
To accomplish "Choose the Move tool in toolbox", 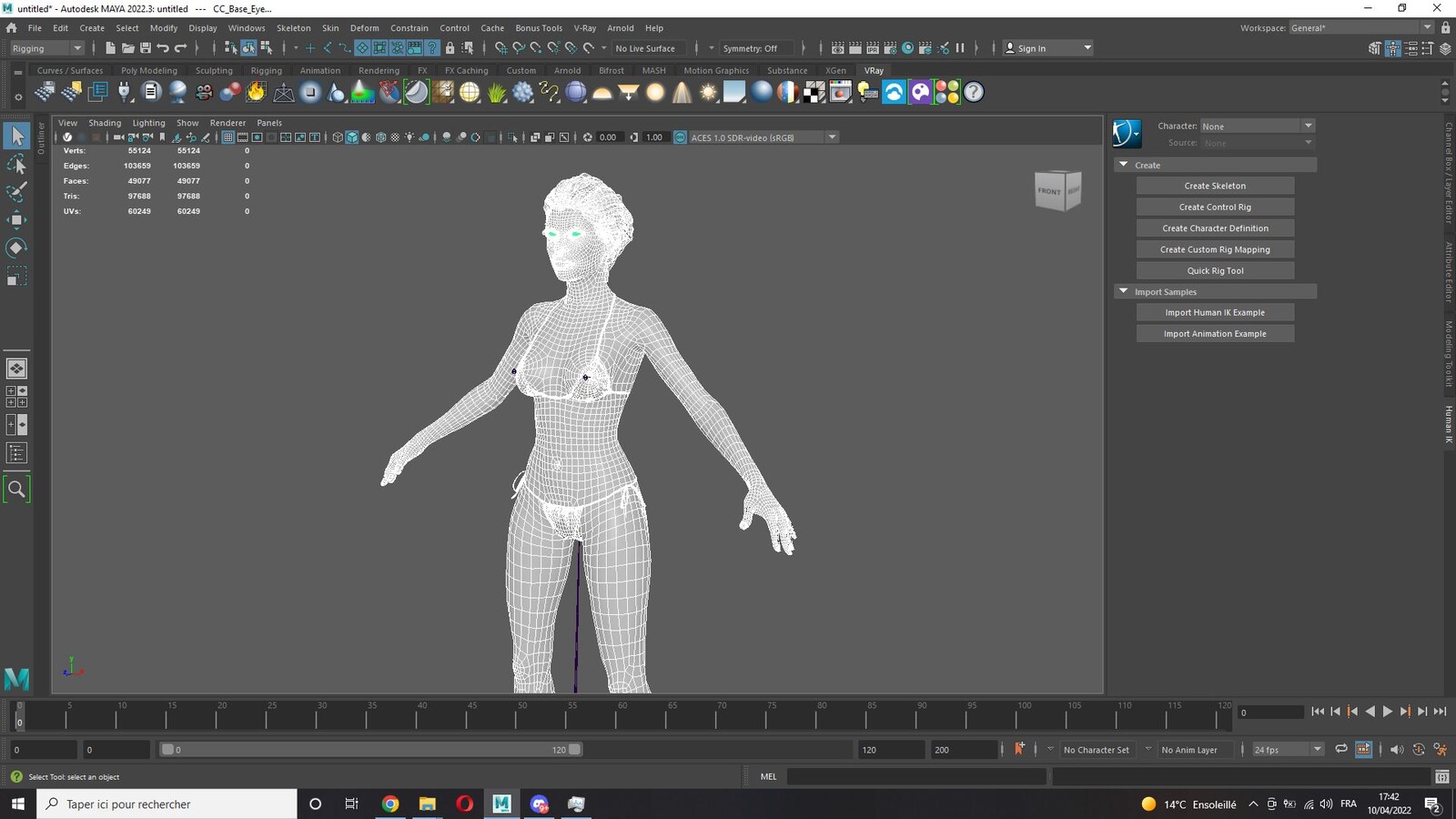I will click(16, 220).
